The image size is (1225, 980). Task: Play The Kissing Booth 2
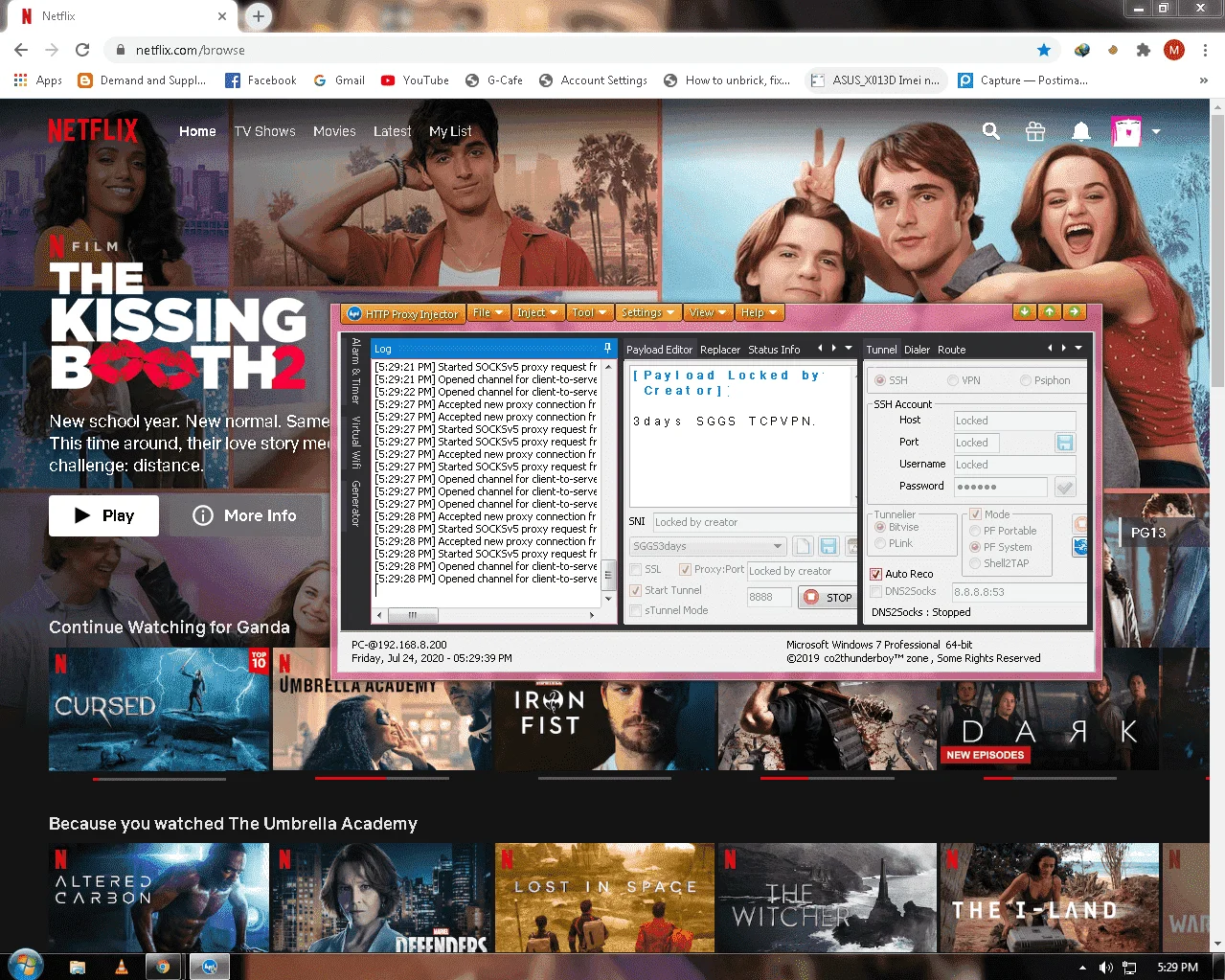point(103,515)
